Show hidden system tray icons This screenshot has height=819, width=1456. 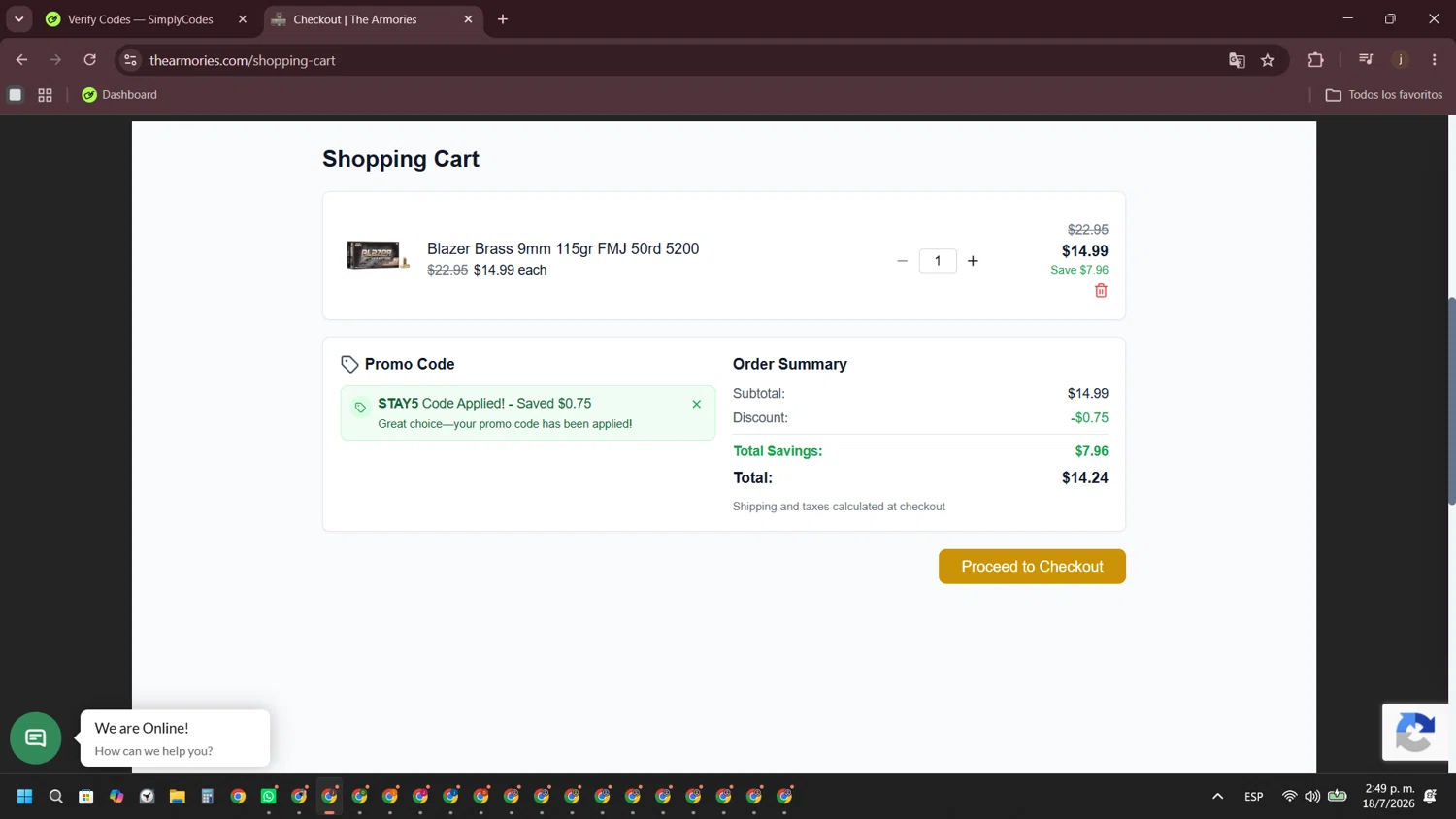click(x=1217, y=797)
